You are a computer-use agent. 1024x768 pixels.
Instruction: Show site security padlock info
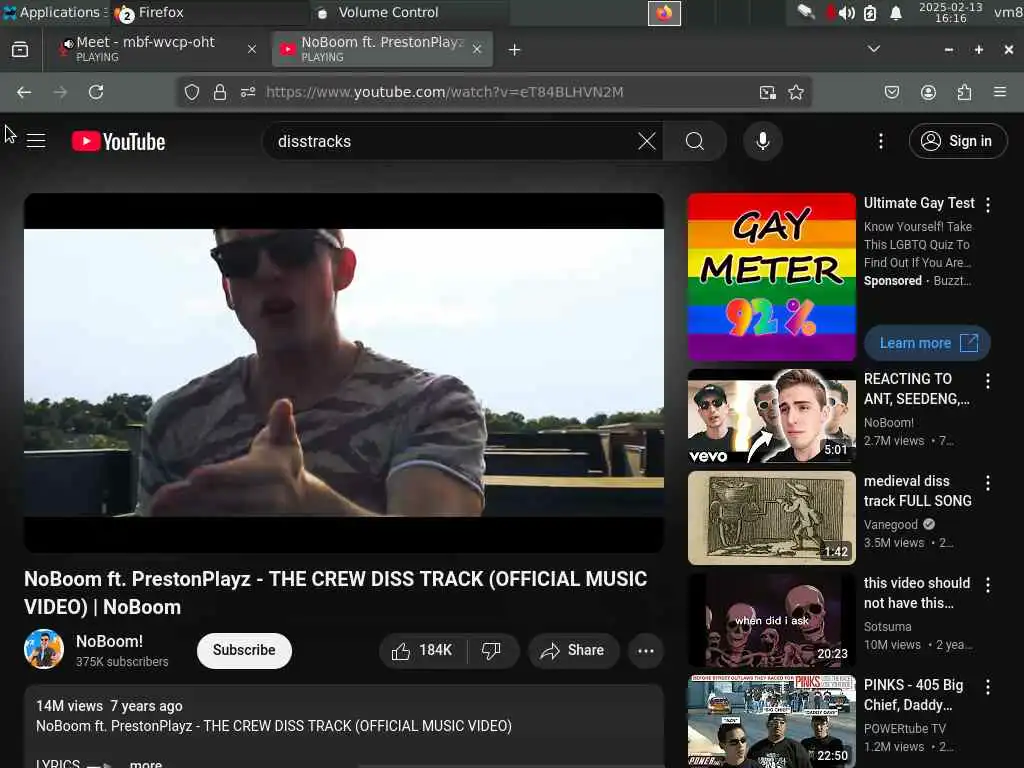click(220, 92)
